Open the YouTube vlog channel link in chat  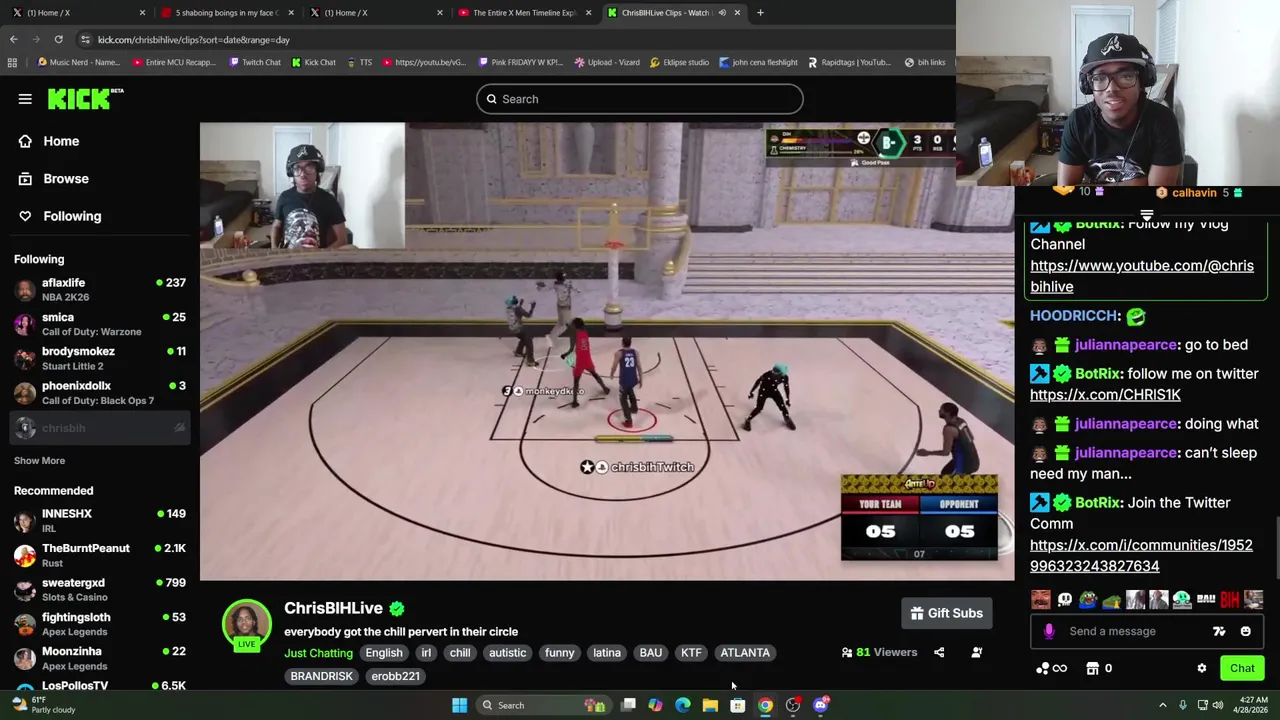[1141, 276]
